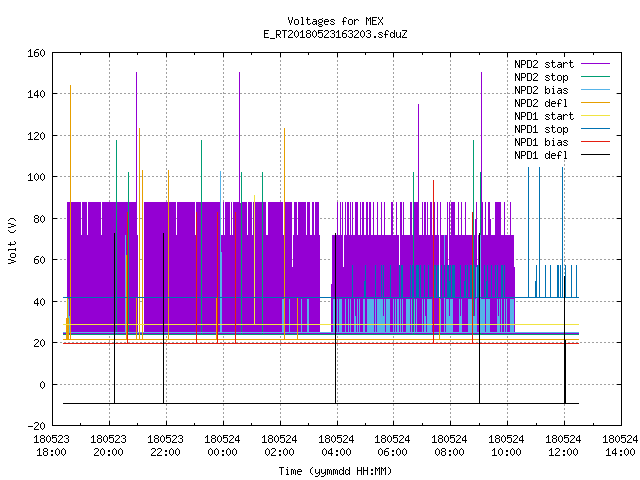
Task: Click the NPD2 stop legend label
Action: (541, 77)
